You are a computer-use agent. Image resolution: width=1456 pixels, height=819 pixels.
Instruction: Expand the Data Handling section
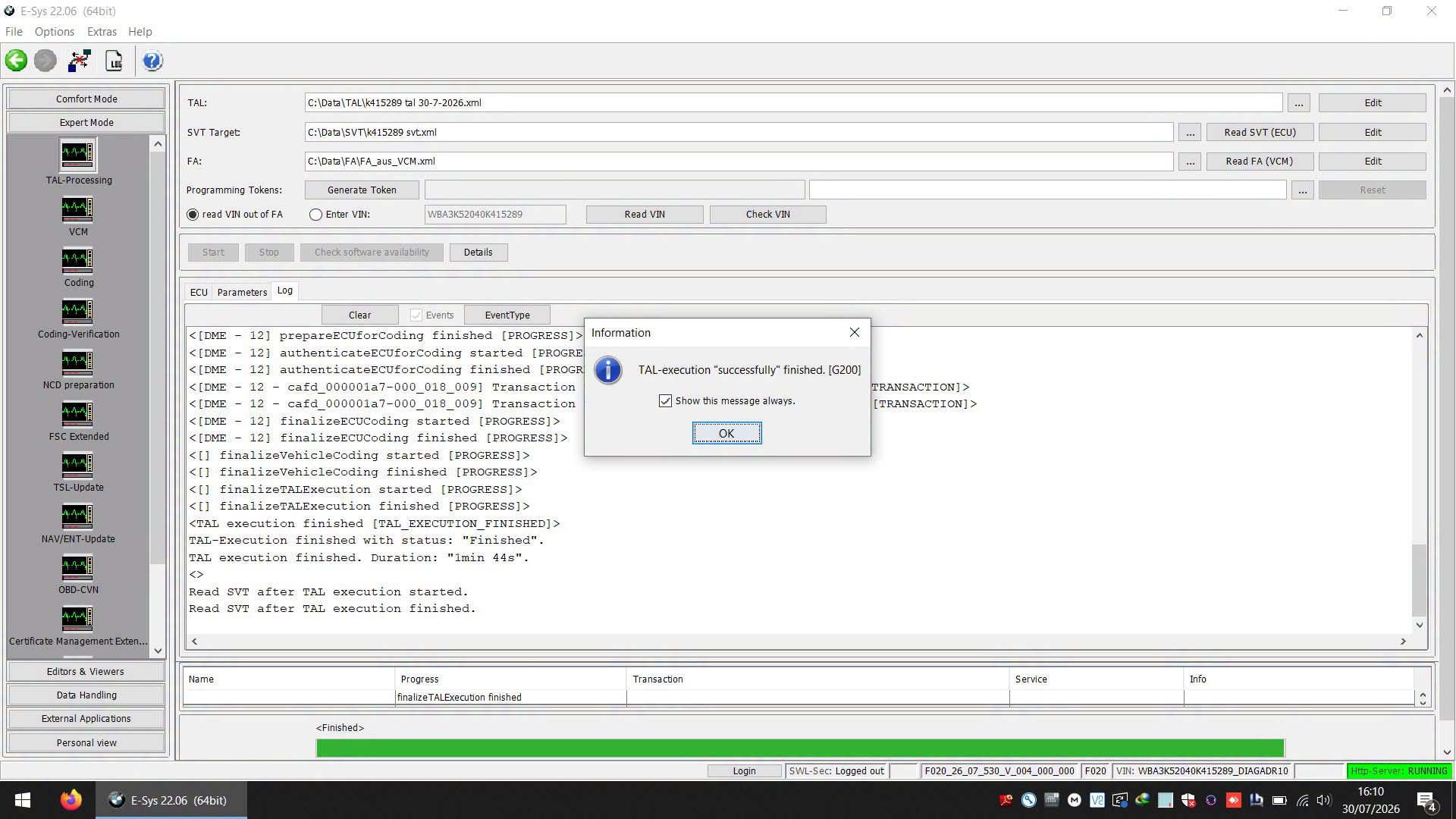[86, 695]
